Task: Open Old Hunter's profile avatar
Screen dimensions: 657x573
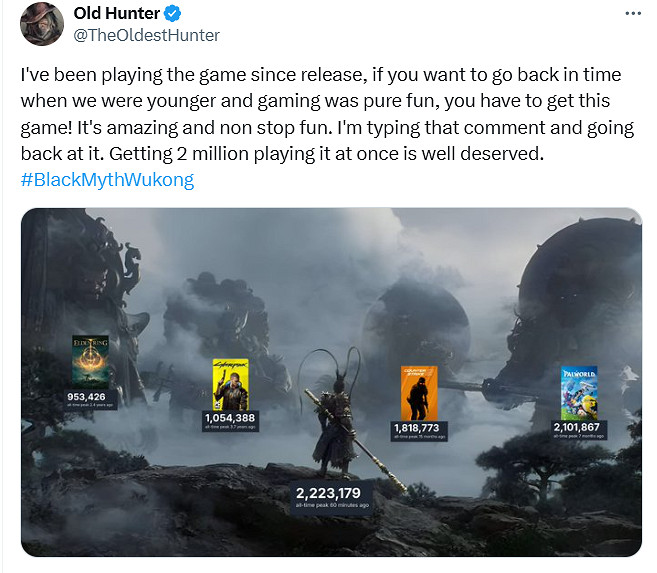Action: (x=41, y=24)
